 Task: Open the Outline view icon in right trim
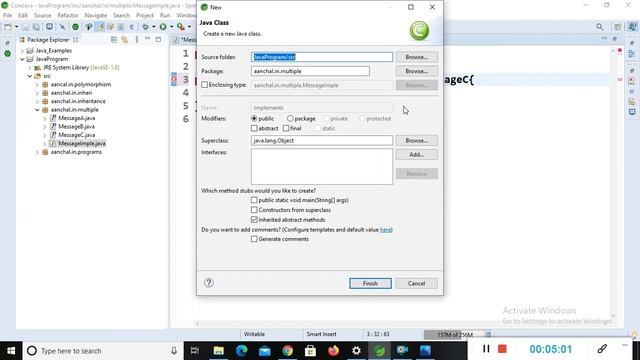coord(632,54)
